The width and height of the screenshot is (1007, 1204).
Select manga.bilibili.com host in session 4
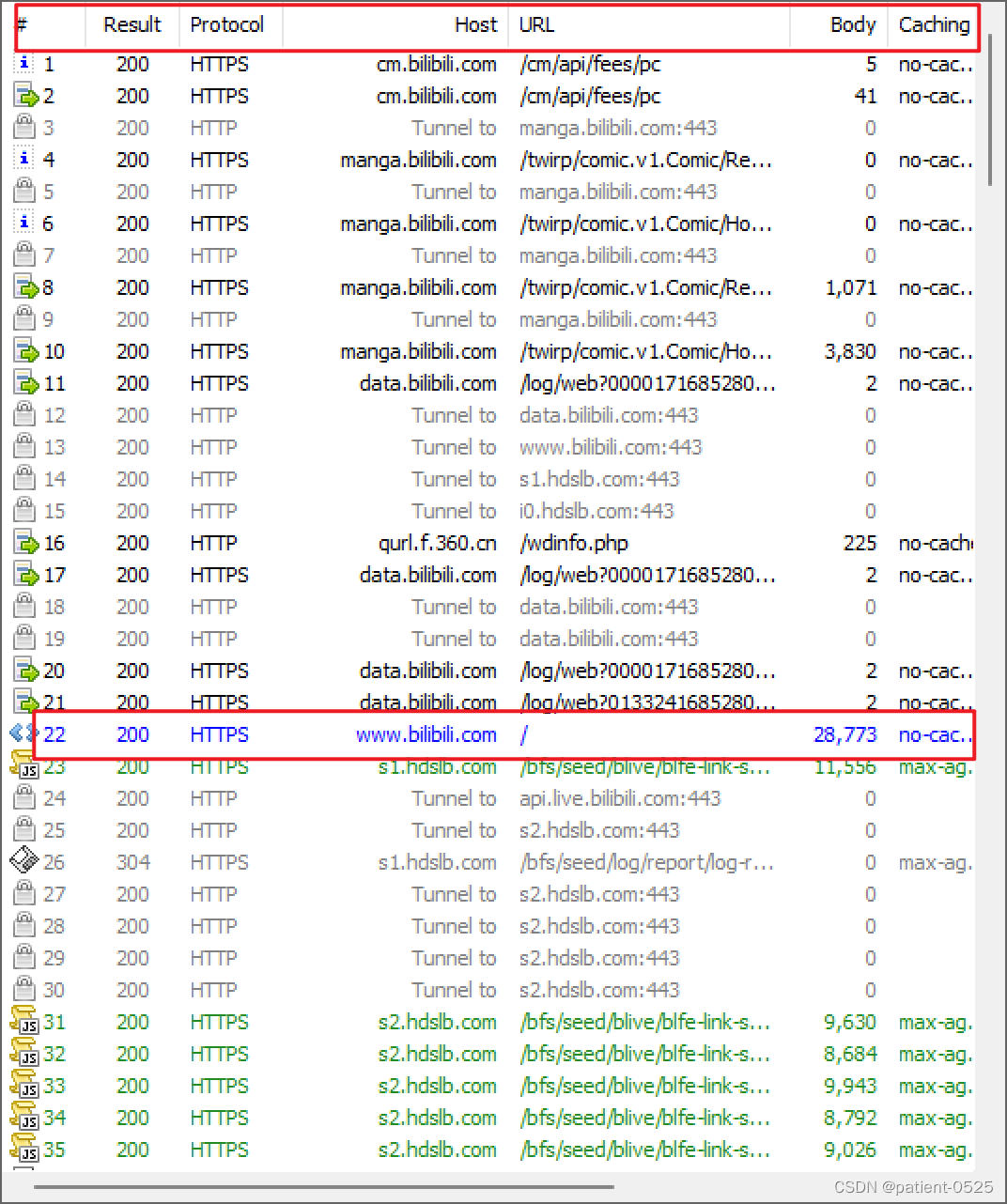click(418, 160)
